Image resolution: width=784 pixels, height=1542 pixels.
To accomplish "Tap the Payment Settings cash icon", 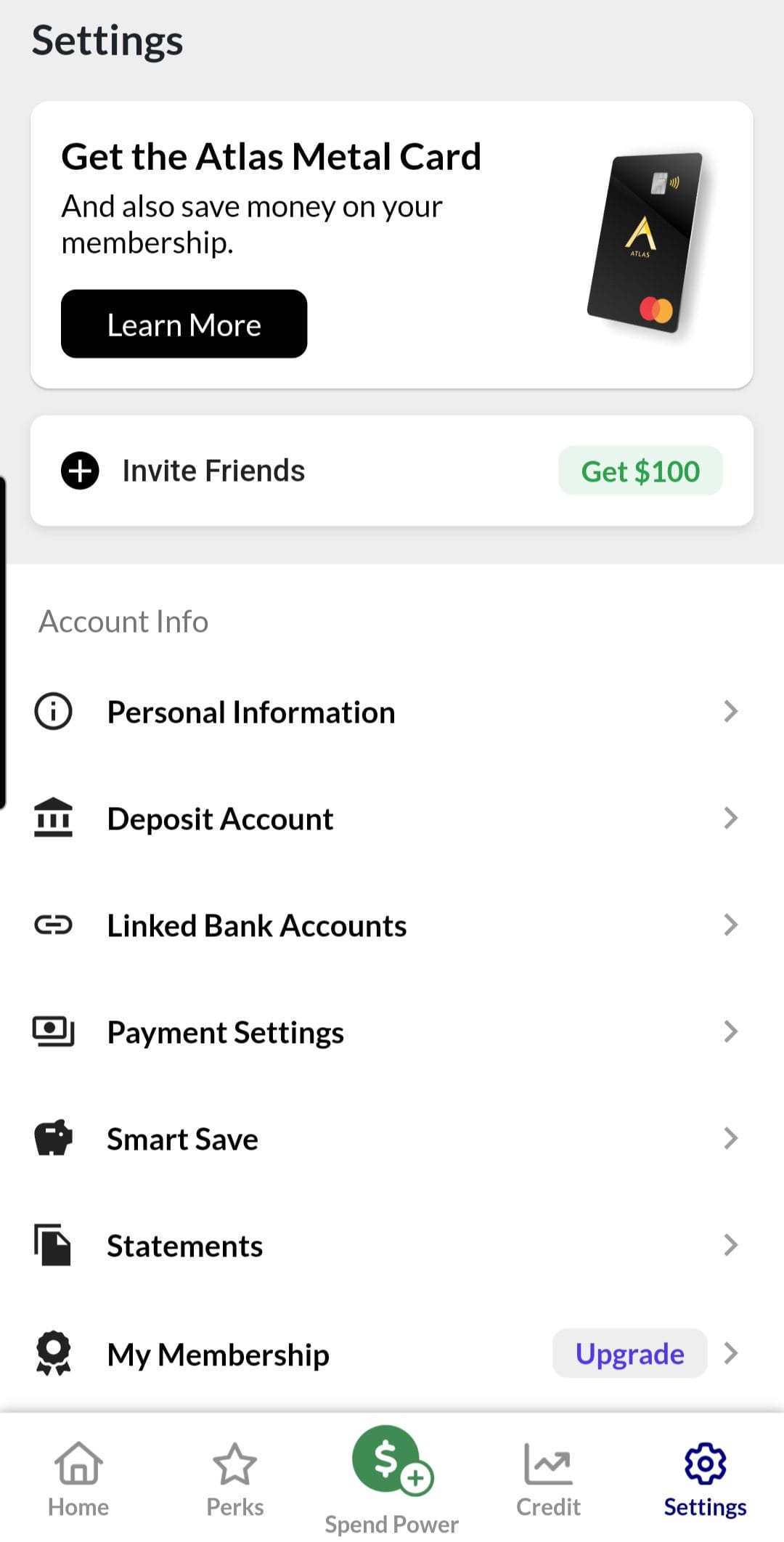I will coord(54,1031).
